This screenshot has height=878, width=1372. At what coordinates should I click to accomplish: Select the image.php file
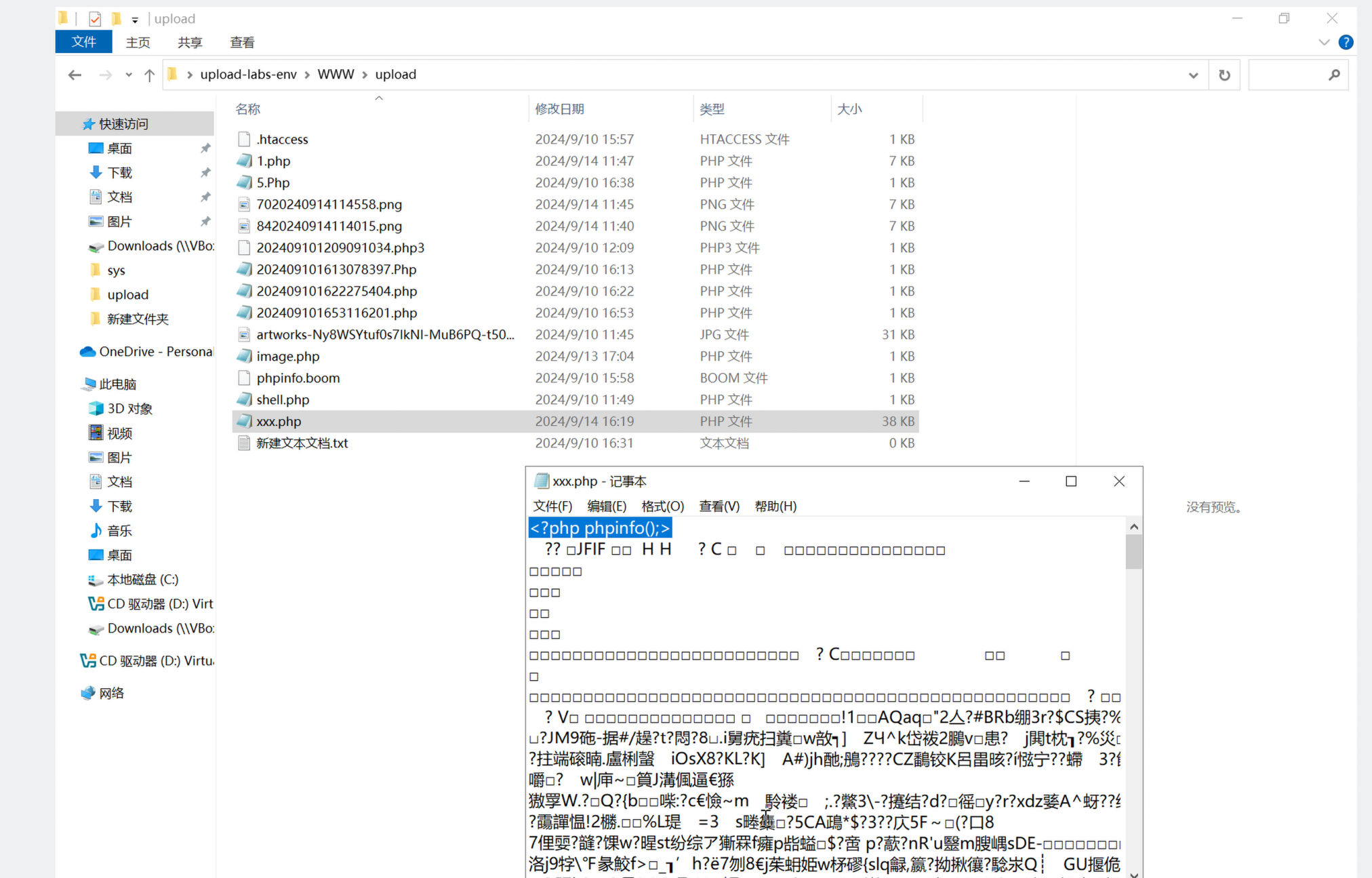pyautogui.click(x=287, y=356)
